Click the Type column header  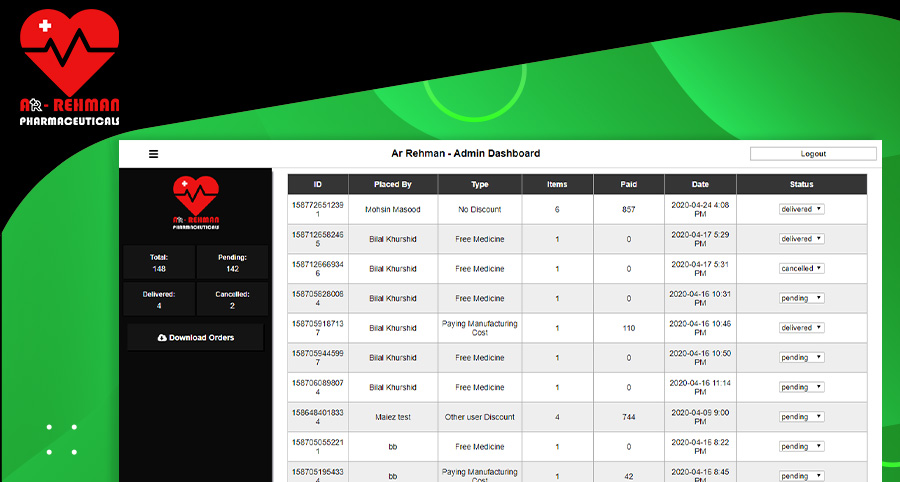pos(479,184)
